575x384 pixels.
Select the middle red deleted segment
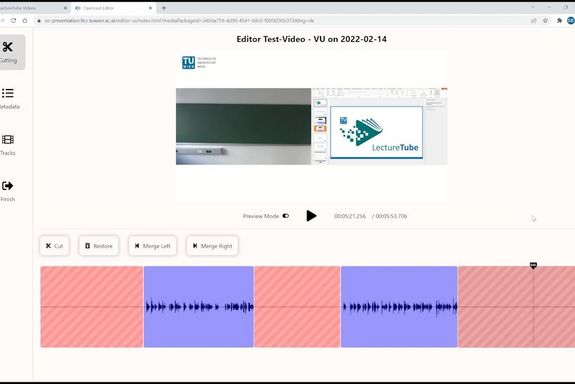pos(297,307)
